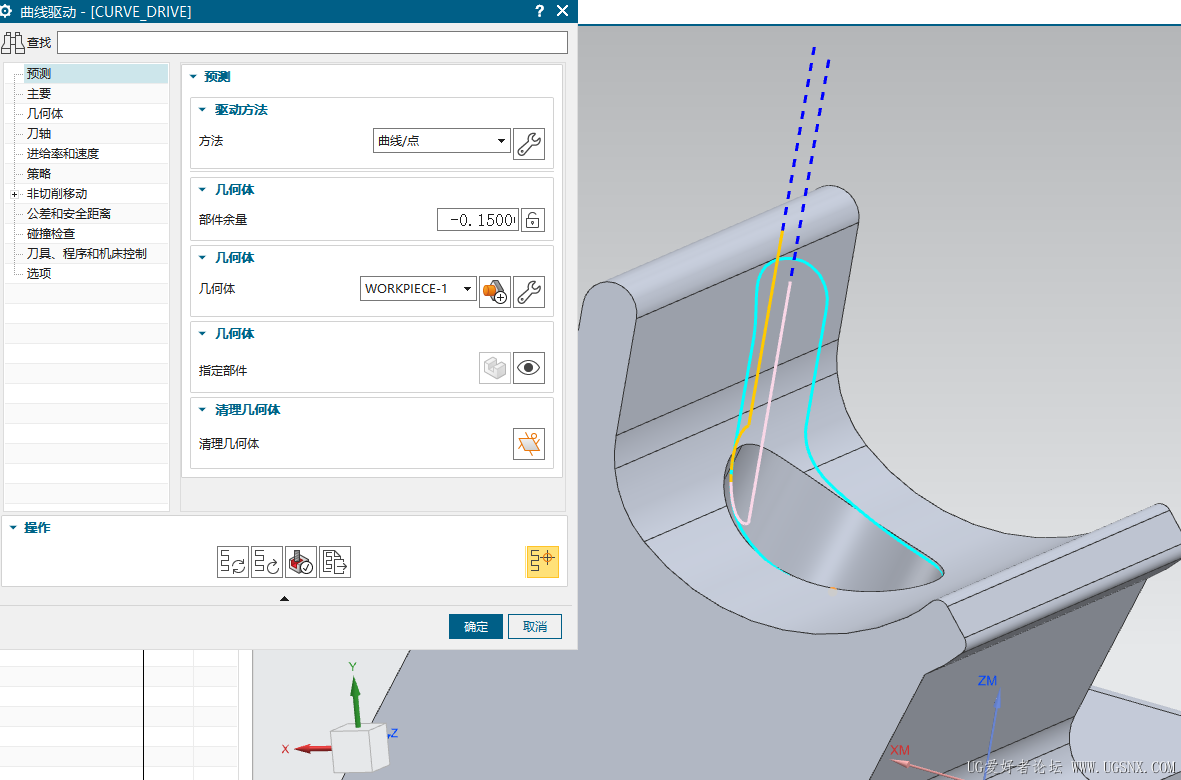The height and width of the screenshot is (780, 1181).
Task: Toggle the part stock (部件余量) lock
Action: [x=533, y=220]
